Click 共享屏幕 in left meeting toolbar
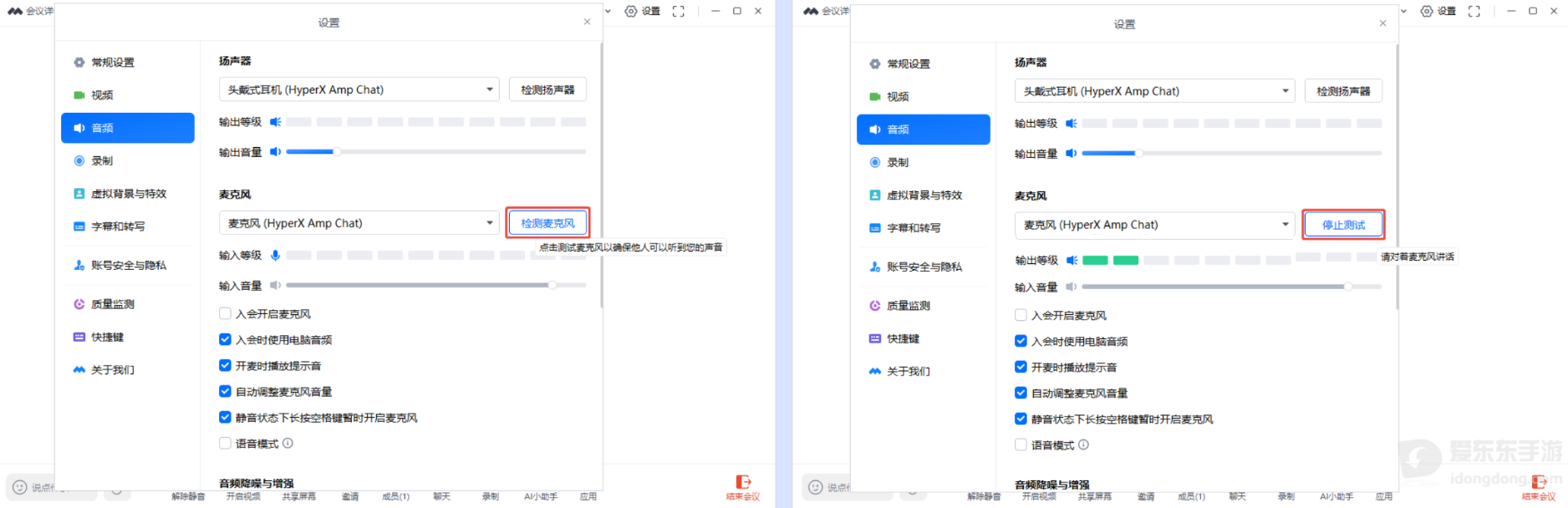This screenshot has width=1568, height=508. pos(298,496)
